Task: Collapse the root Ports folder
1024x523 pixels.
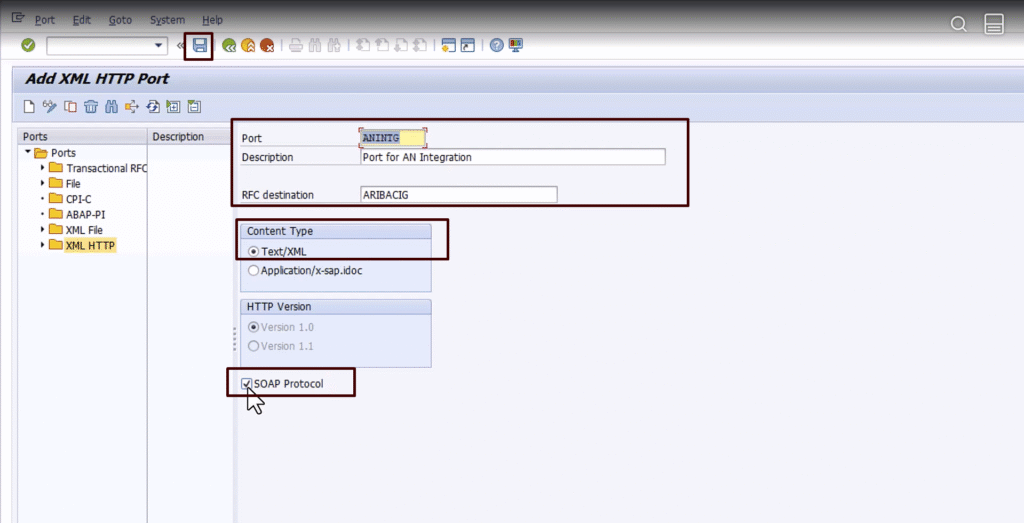Action: coord(28,152)
